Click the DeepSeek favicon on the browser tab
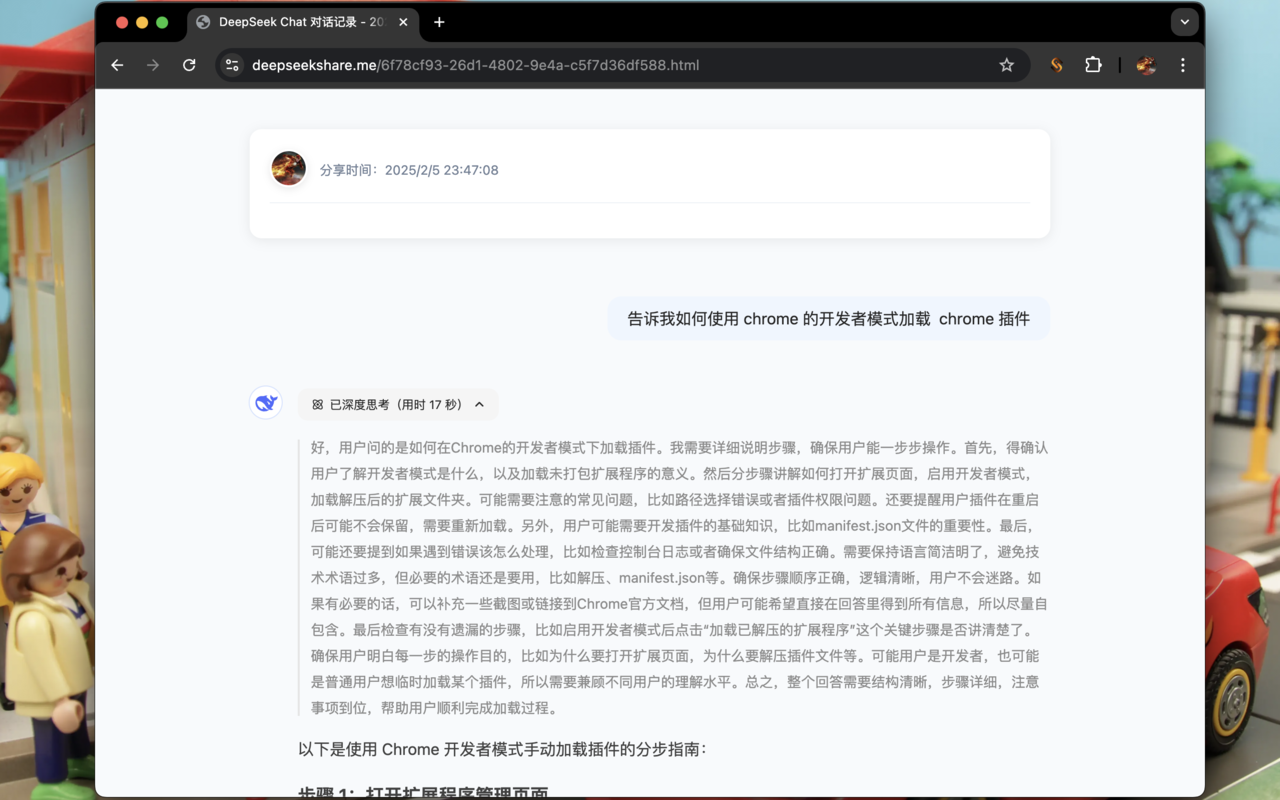Image resolution: width=1280 pixels, height=800 pixels. (202, 22)
